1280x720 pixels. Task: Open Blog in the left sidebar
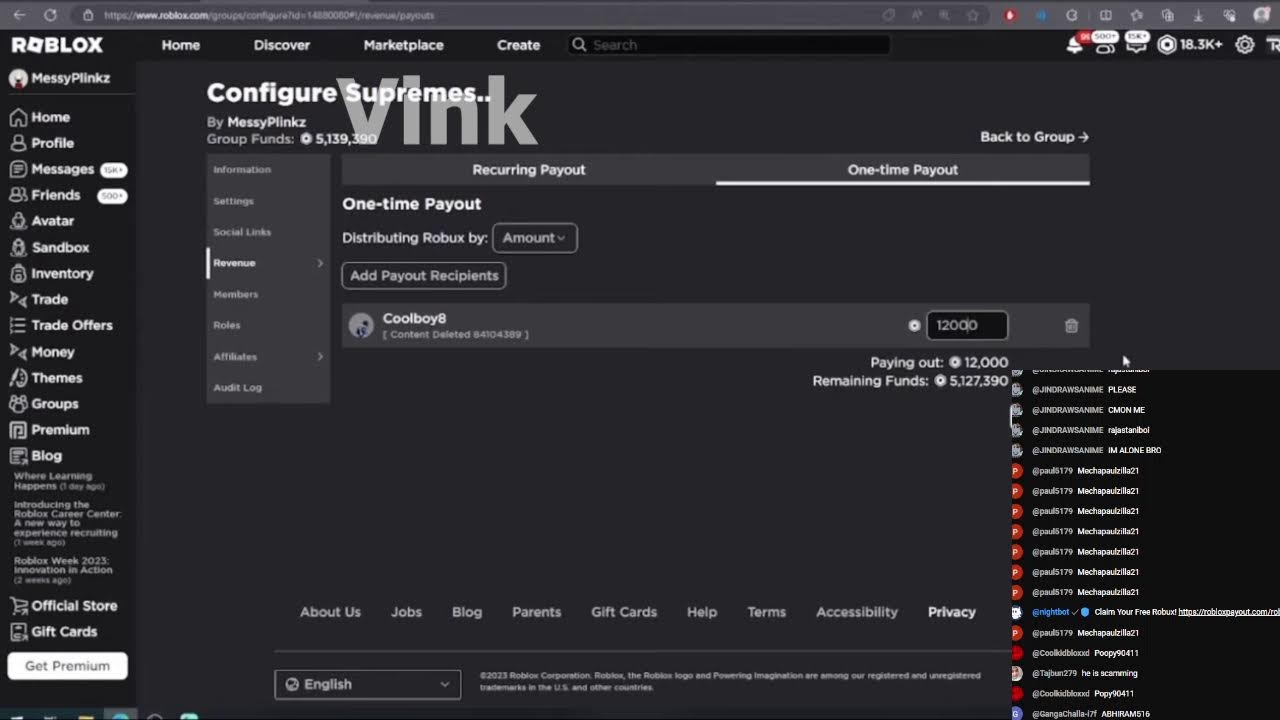[x=35, y=456]
